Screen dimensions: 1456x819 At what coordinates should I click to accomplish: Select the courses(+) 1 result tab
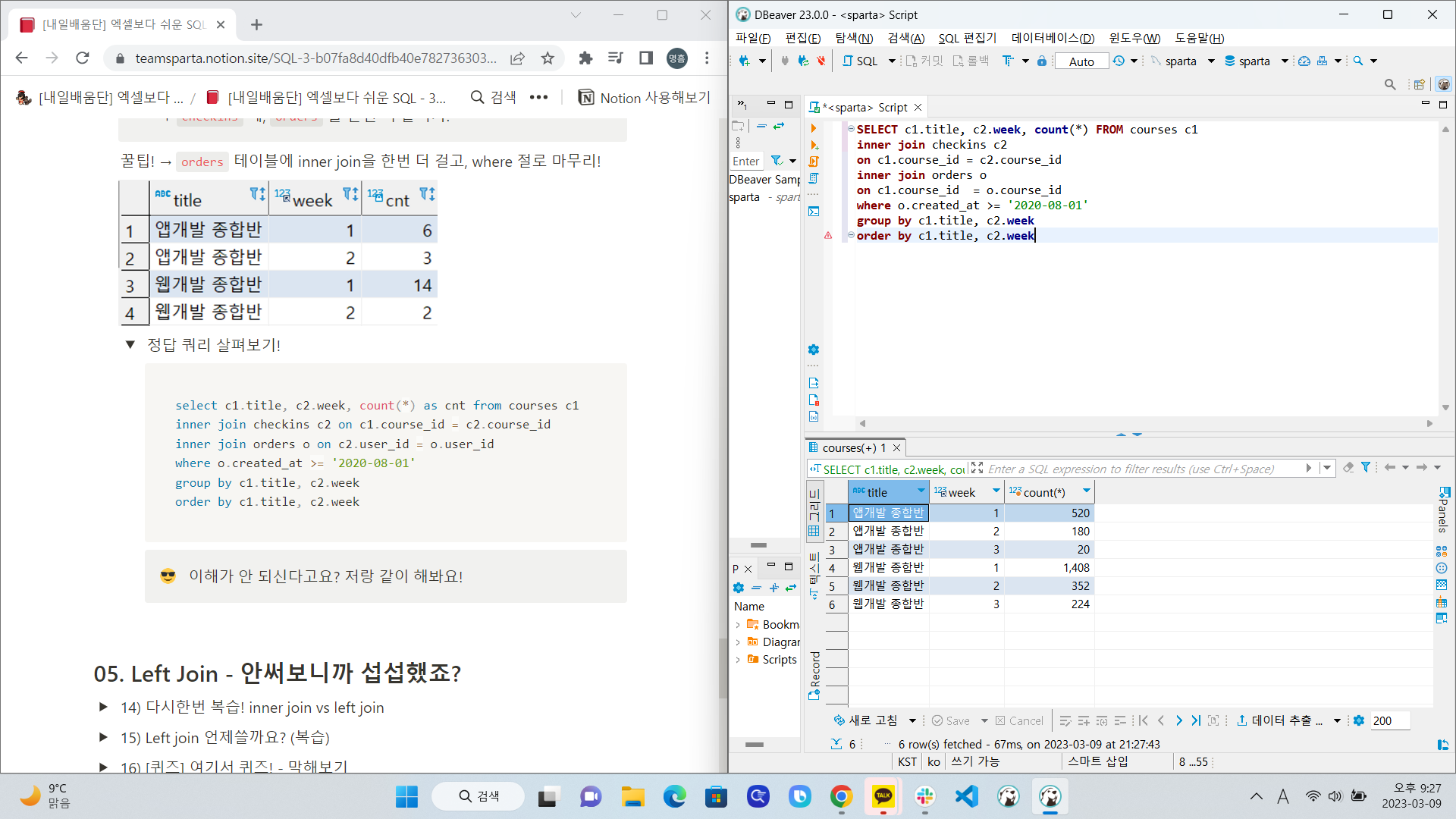point(854,447)
